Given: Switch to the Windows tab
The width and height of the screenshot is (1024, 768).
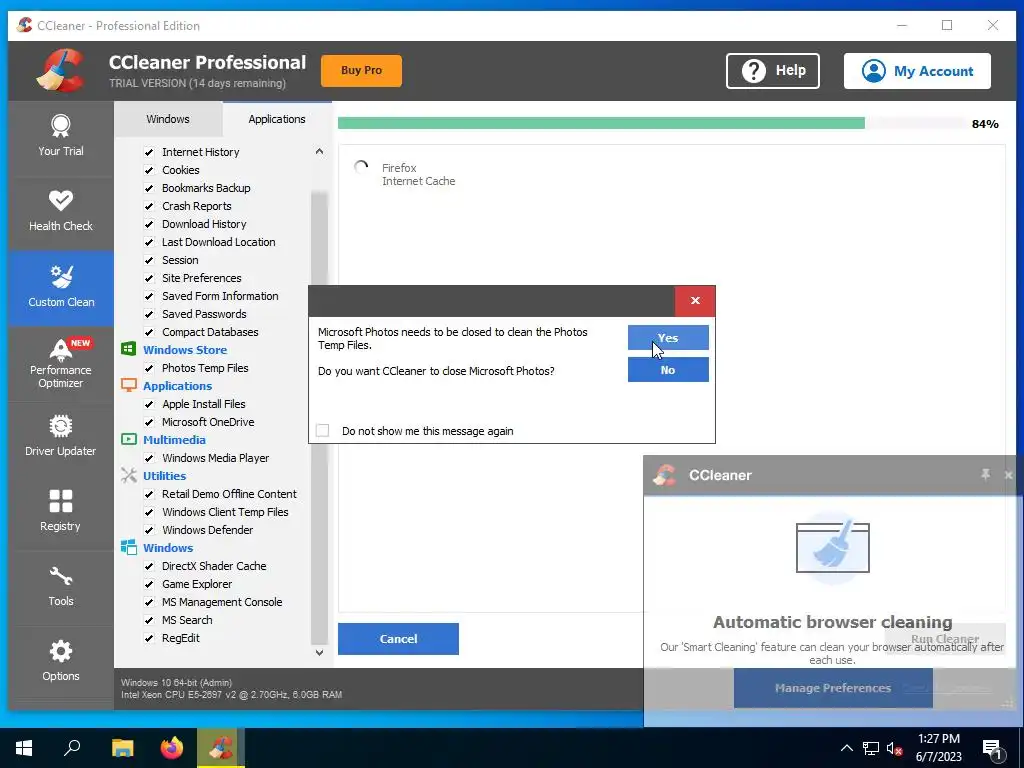Looking at the screenshot, I should [x=168, y=119].
